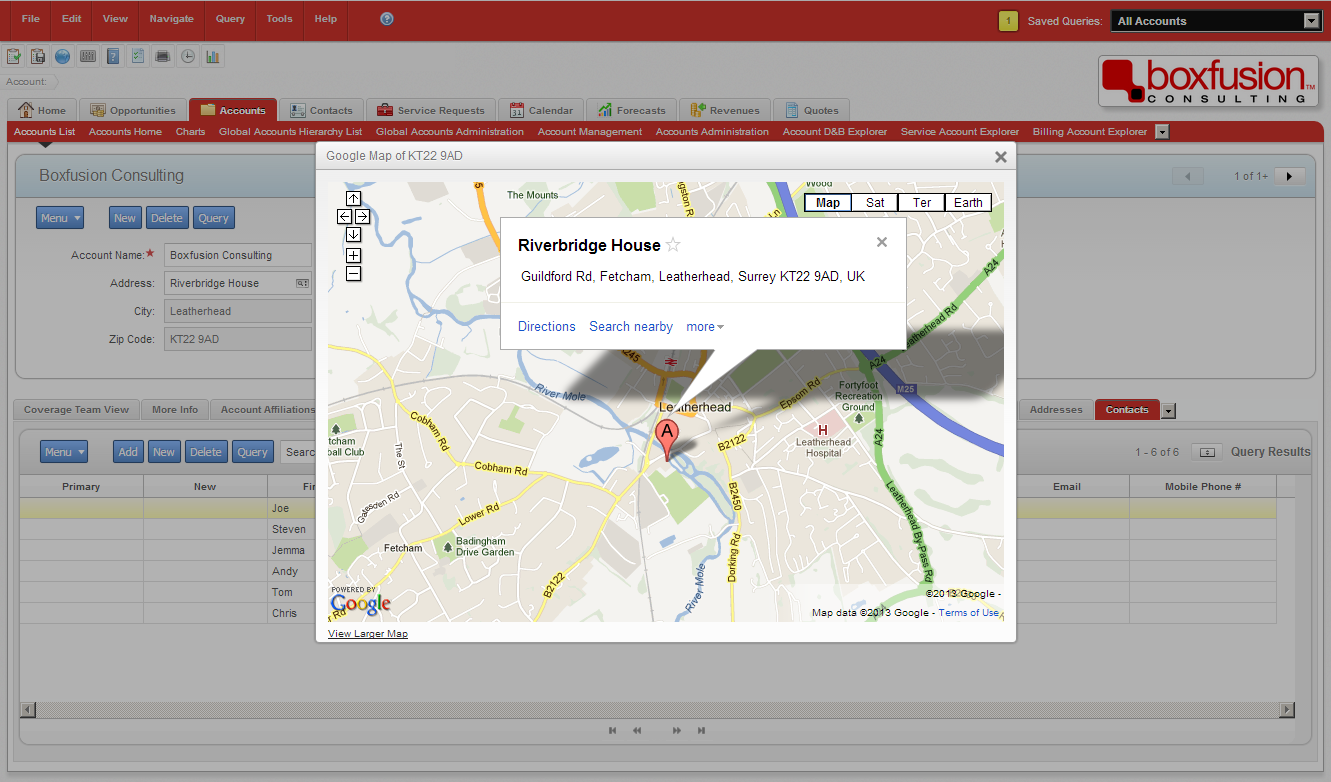Click the Add button in contacts list
This screenshot has width=1331, height=782.
(x=128, y=452)
